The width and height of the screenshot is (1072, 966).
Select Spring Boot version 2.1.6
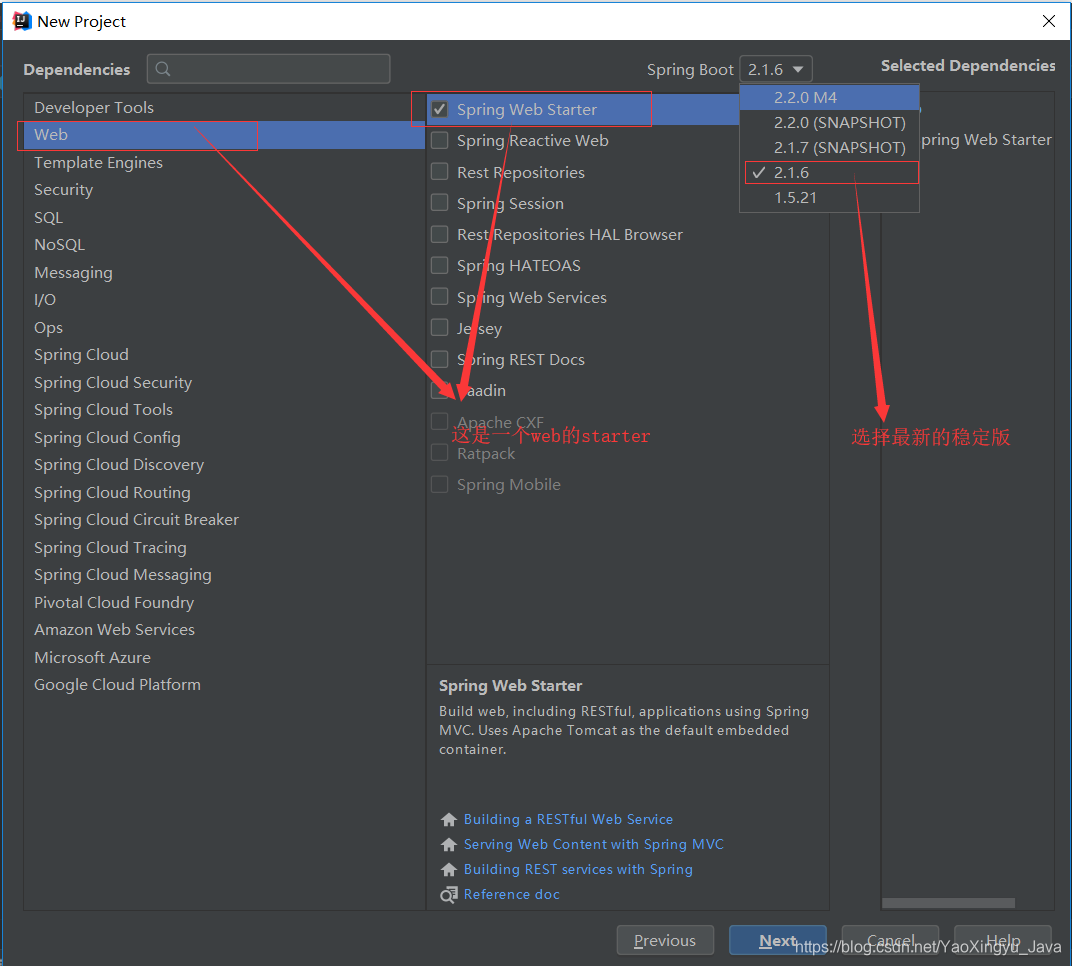pyautogui.click(x=829, y=172)
